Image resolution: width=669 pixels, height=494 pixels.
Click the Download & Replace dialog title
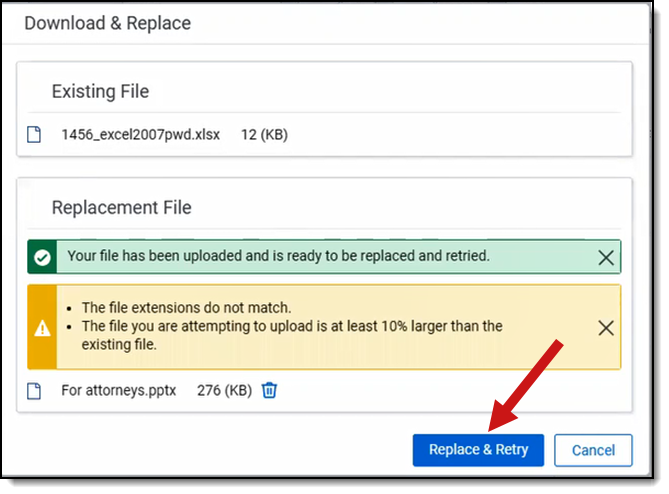(107, 23)
